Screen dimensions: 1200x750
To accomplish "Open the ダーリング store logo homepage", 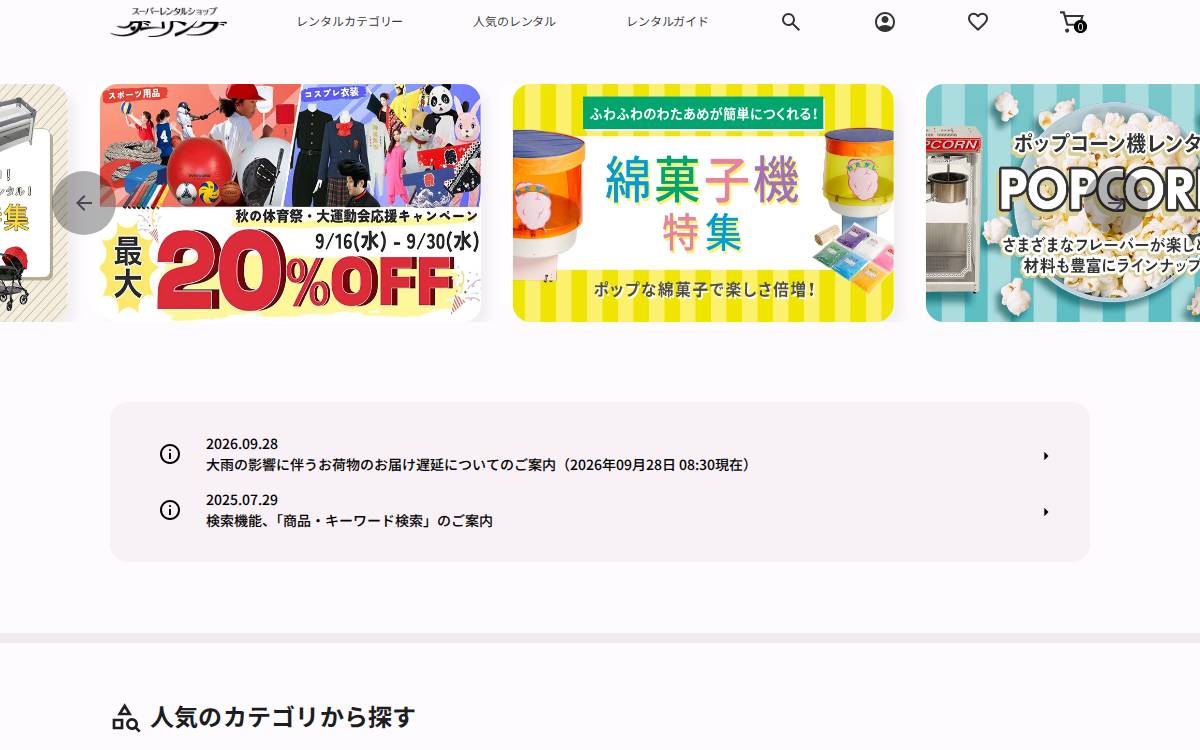I will click(169, 22).
